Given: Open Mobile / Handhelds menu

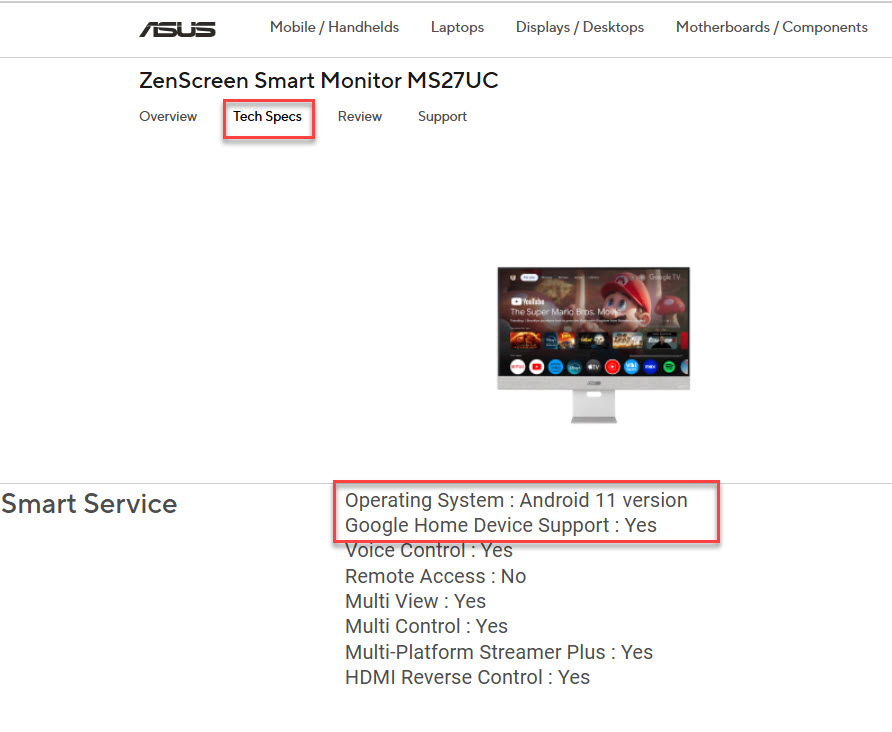Looking at the screenshot, I should (334, 27).
